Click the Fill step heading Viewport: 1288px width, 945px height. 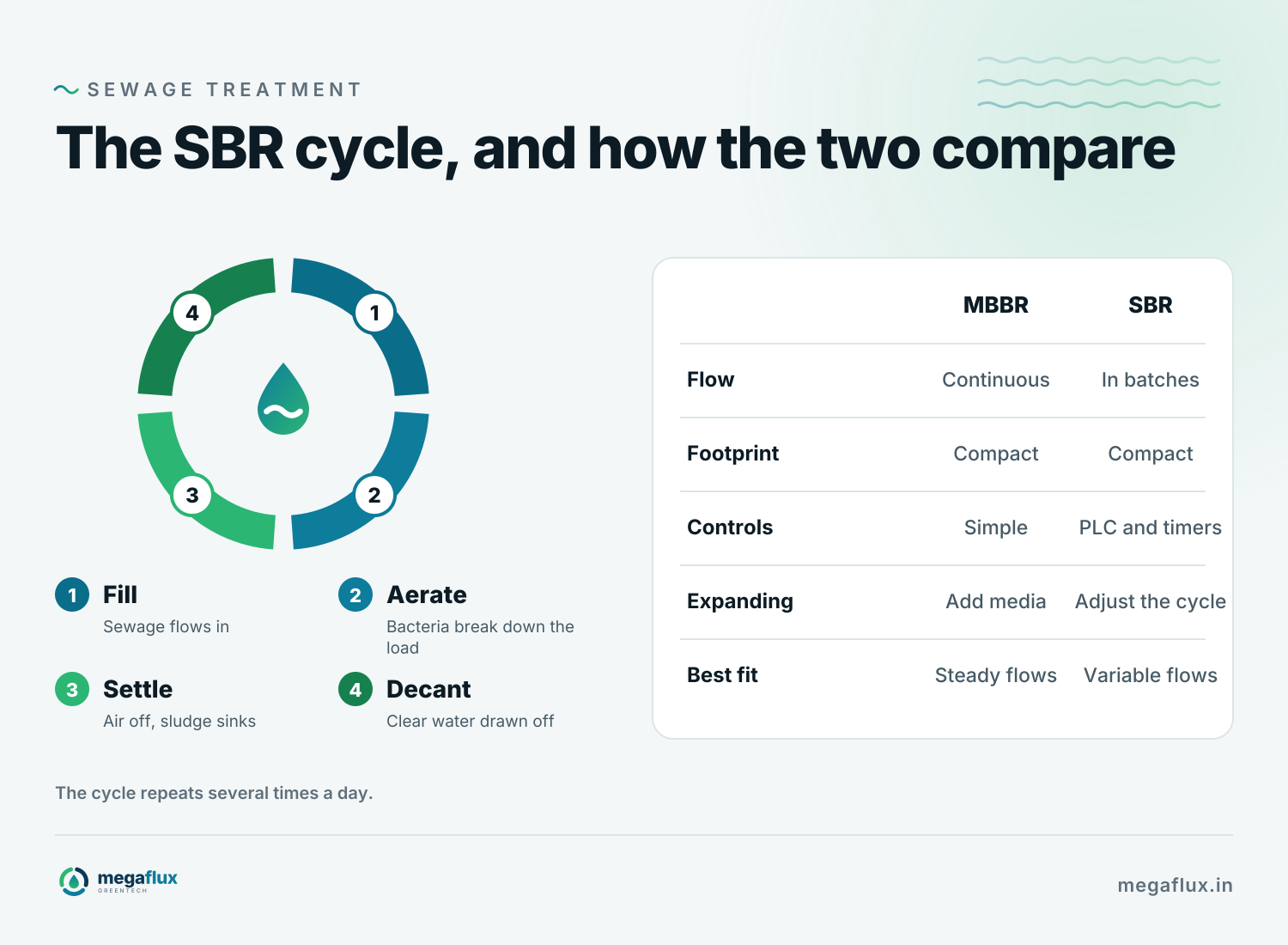pos(120,594)
